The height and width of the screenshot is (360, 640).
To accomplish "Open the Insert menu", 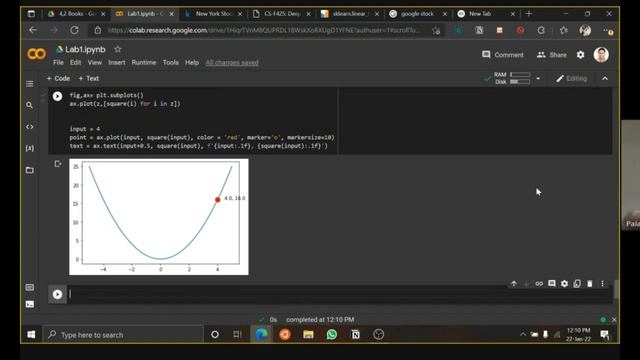I will point(117,62).
